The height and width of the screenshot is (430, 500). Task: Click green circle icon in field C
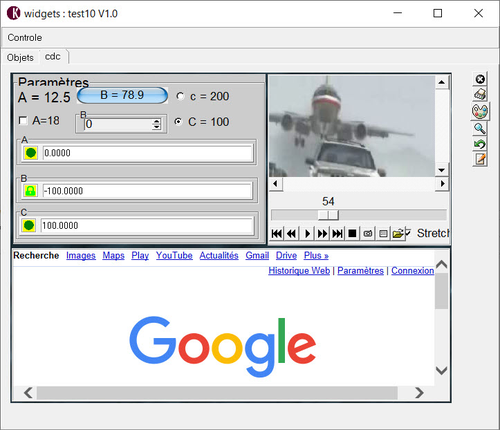pyautogui.click(x=29, y=225)
